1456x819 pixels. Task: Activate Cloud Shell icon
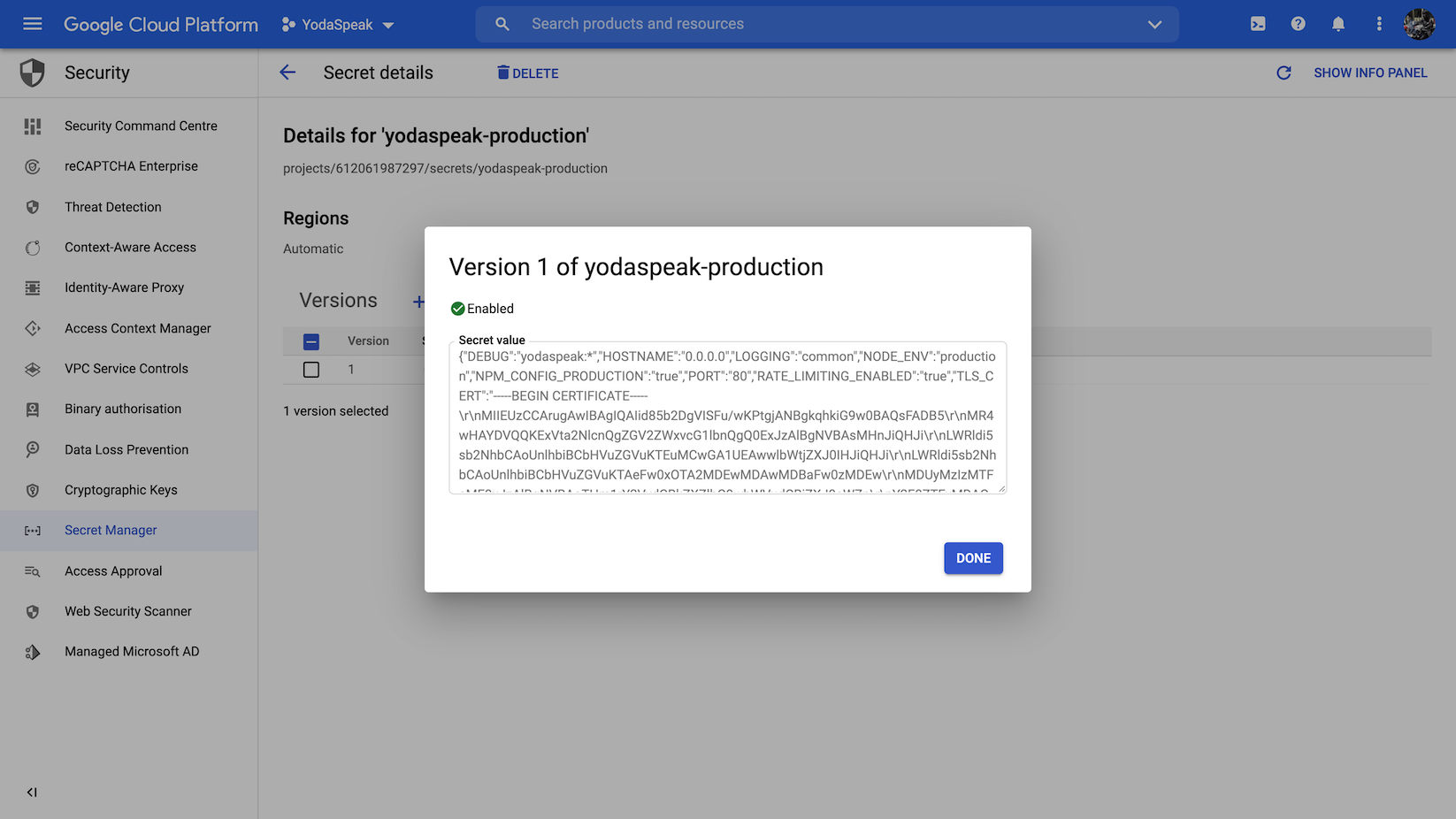[x=1258, y=24]
